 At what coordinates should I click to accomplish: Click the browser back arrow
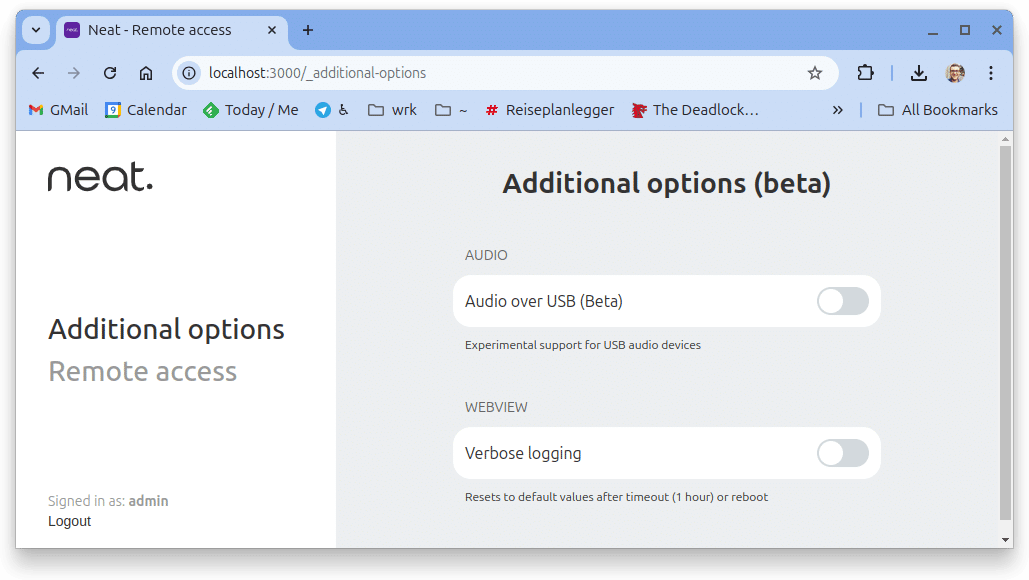[38, 73]
